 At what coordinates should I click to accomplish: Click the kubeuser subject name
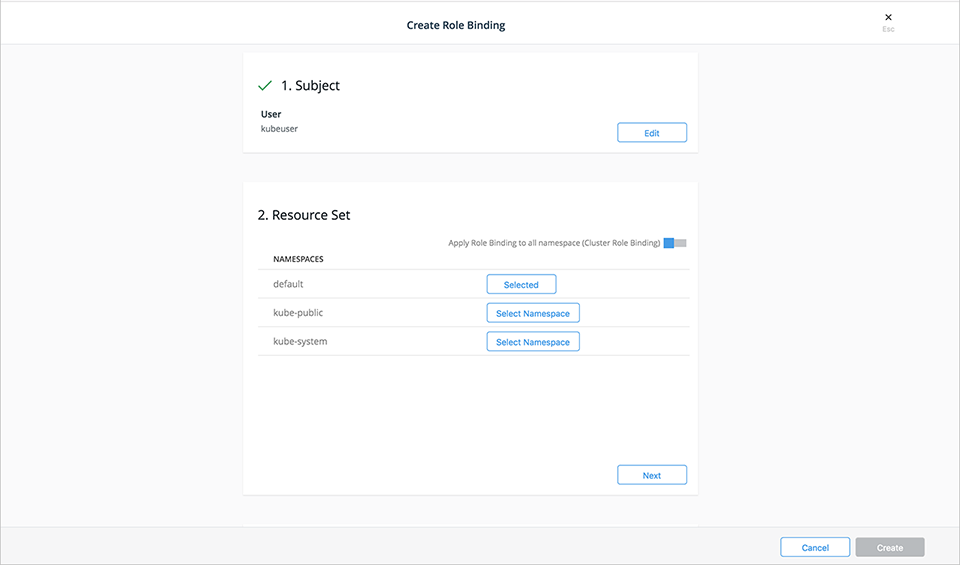(279, 129)
